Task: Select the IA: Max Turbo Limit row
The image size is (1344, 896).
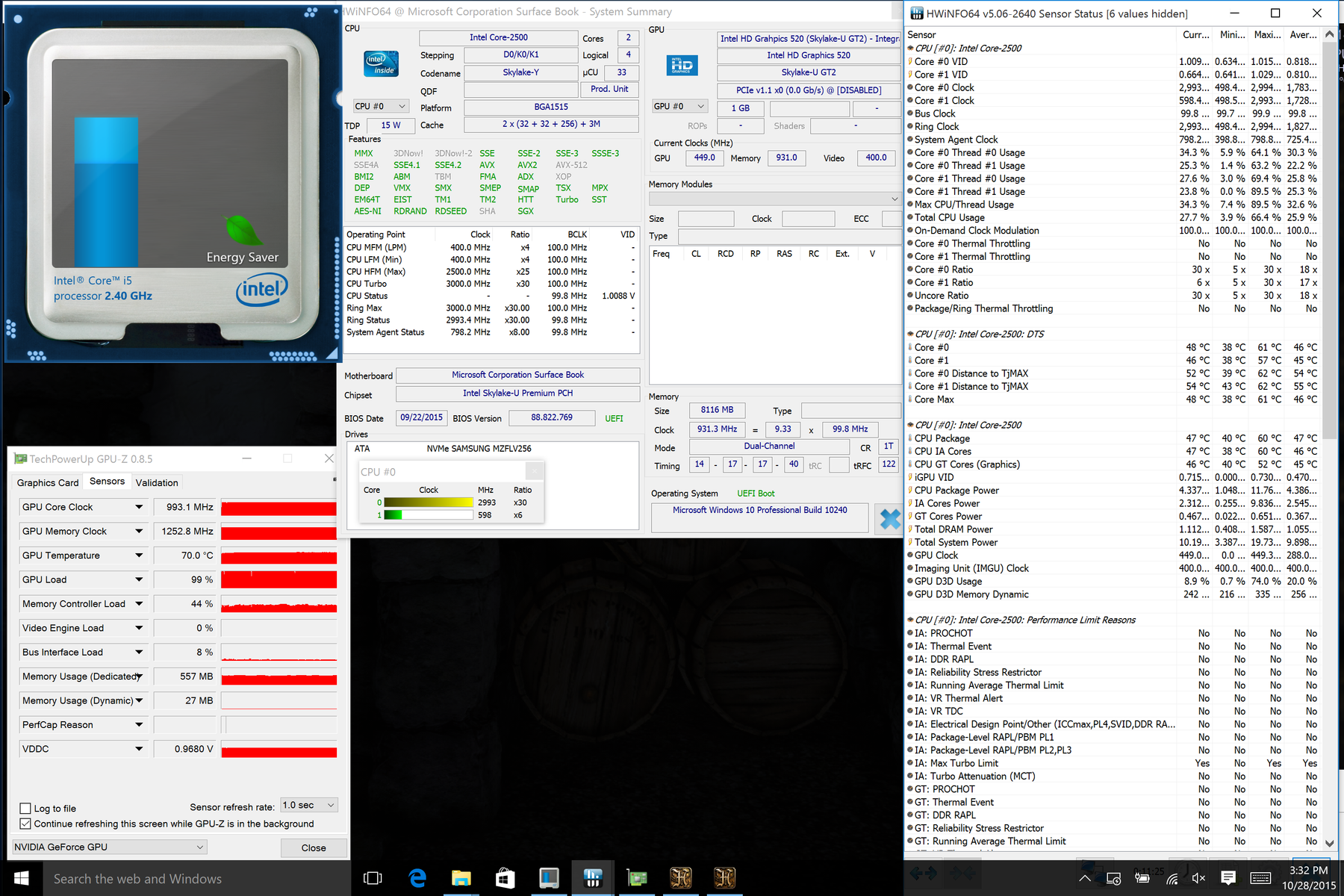Action: 1113,763
